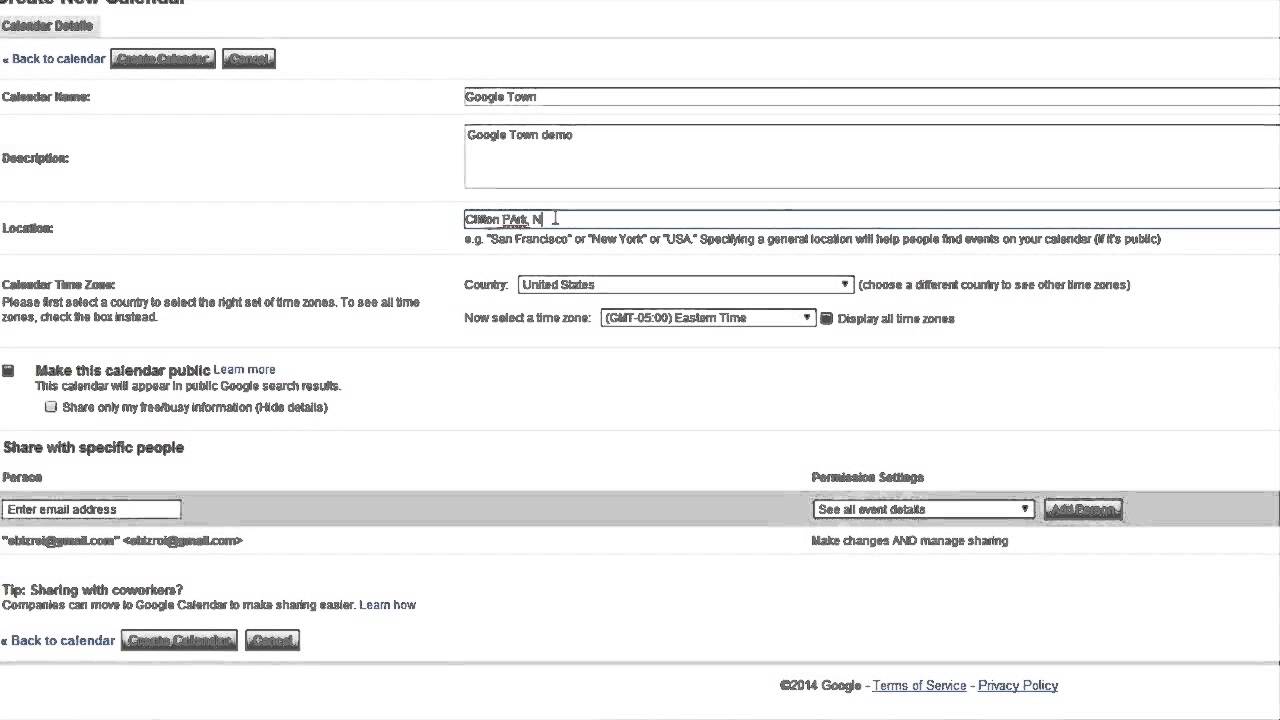This screenshot has width=1280, height=720.
Task: Click into the Location input field
Action: point(872,219)
